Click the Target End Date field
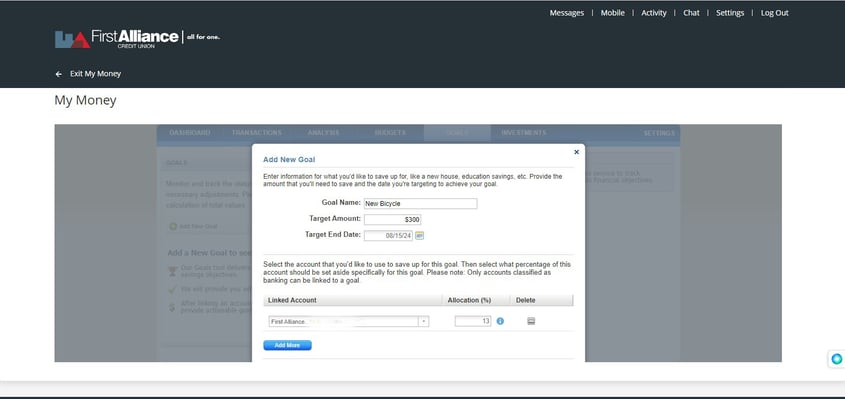Image resolution: width=845 pixels, height=399 pixels. (388, 236)
